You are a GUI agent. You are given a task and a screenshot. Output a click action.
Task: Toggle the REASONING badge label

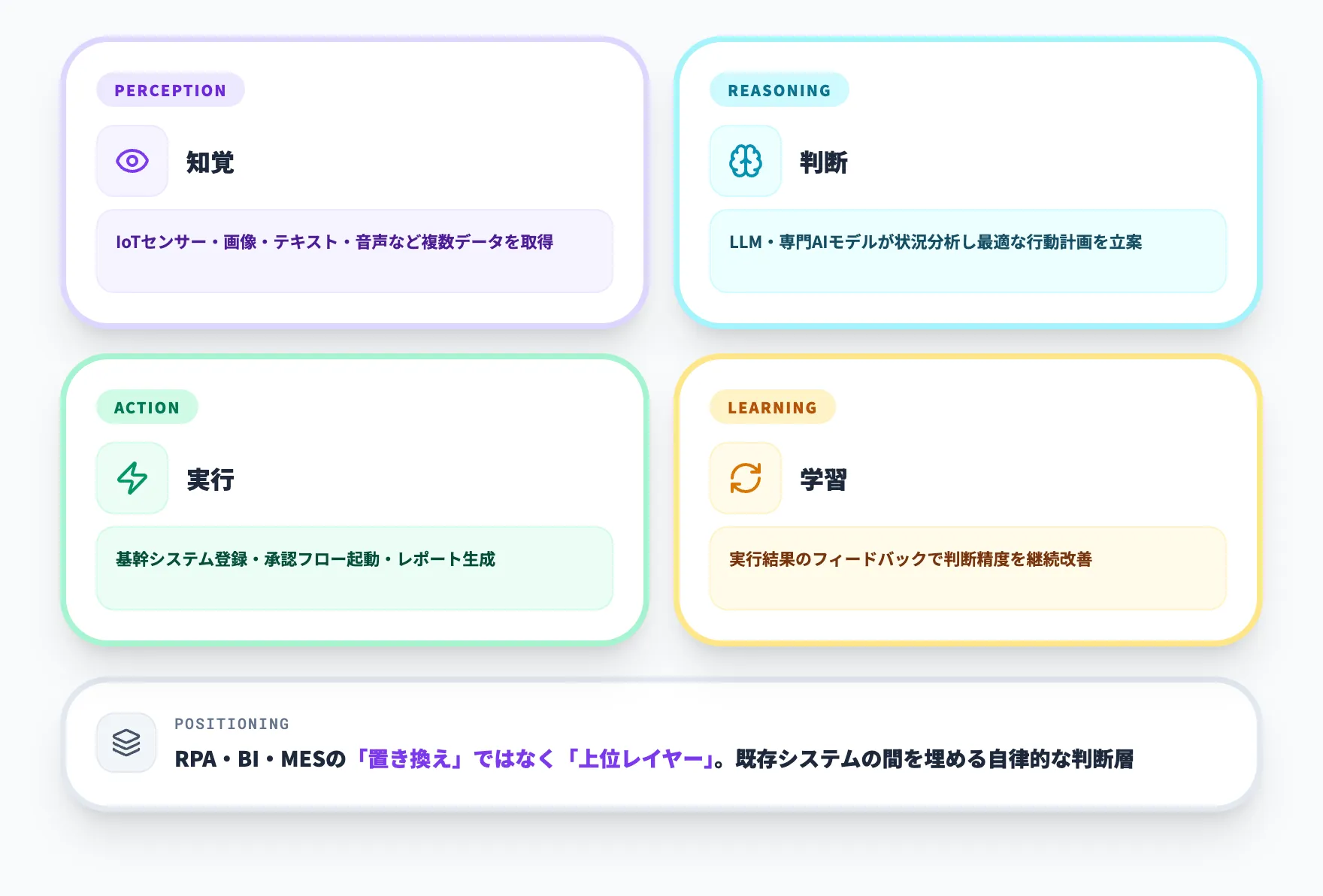coord(780,89)
